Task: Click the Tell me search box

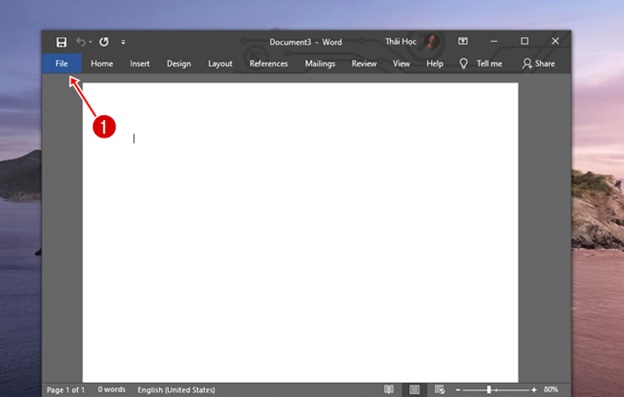Action: [489, 64]
